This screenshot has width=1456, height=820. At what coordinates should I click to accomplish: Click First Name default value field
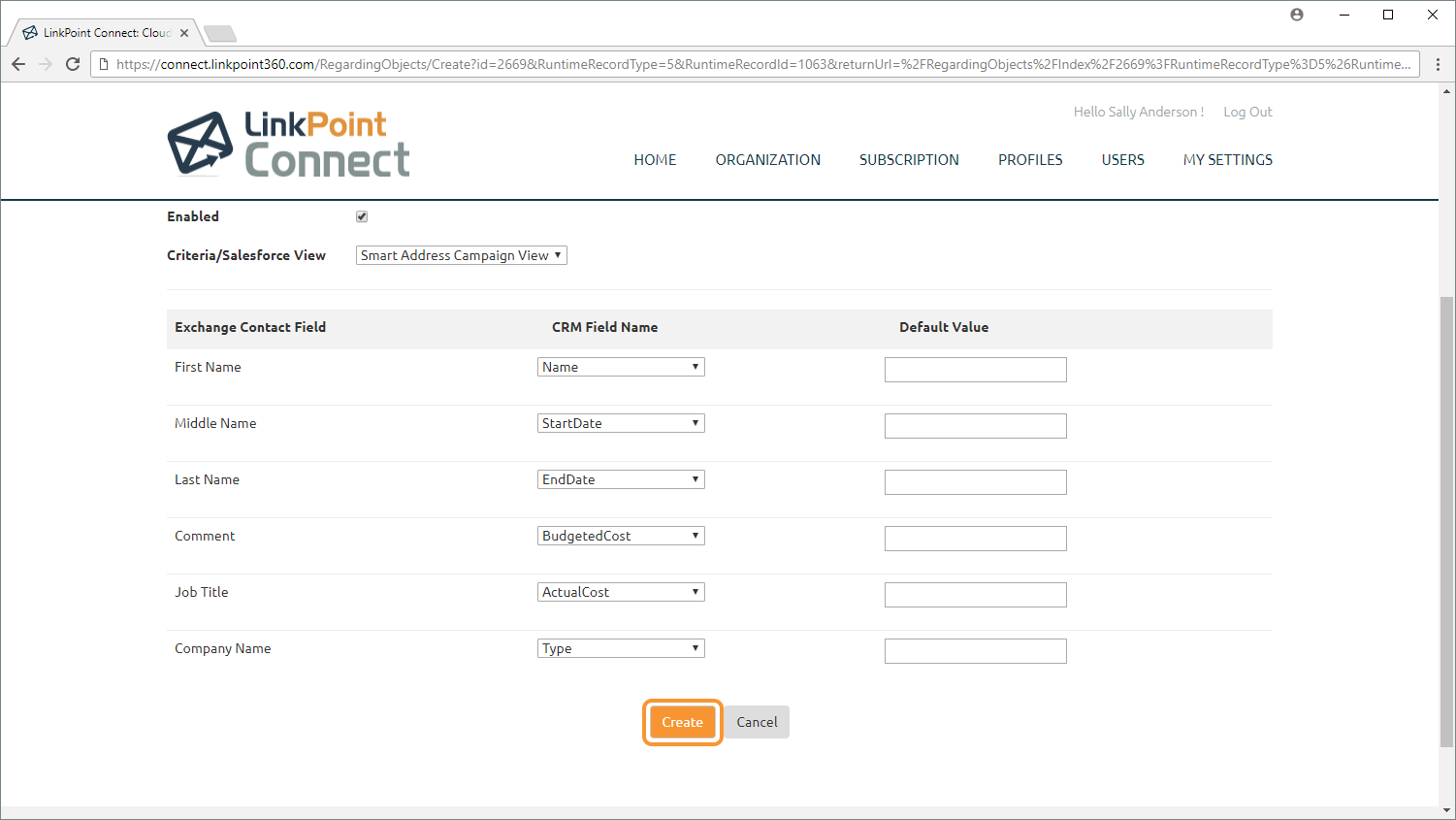tap(976, 370)
